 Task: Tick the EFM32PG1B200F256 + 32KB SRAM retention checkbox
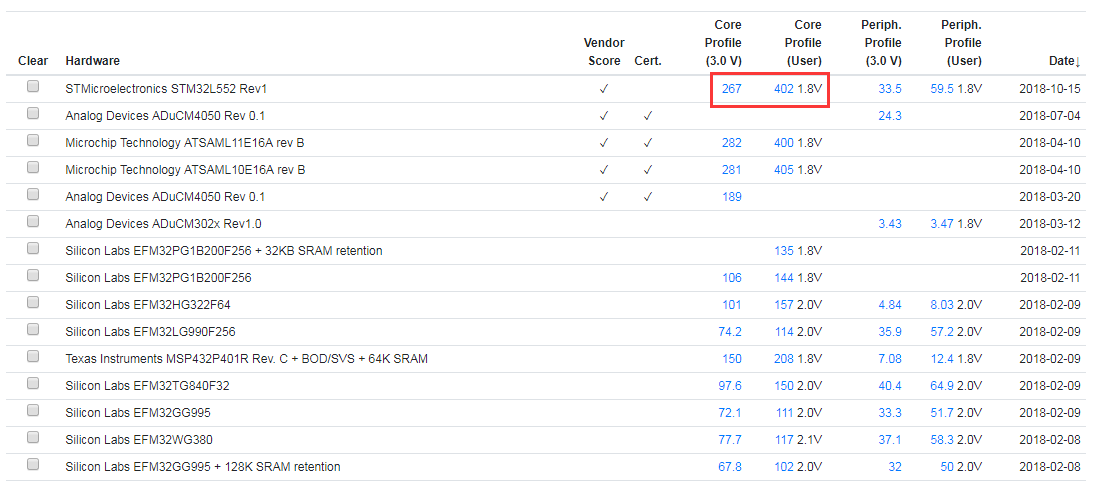[33, 248]
